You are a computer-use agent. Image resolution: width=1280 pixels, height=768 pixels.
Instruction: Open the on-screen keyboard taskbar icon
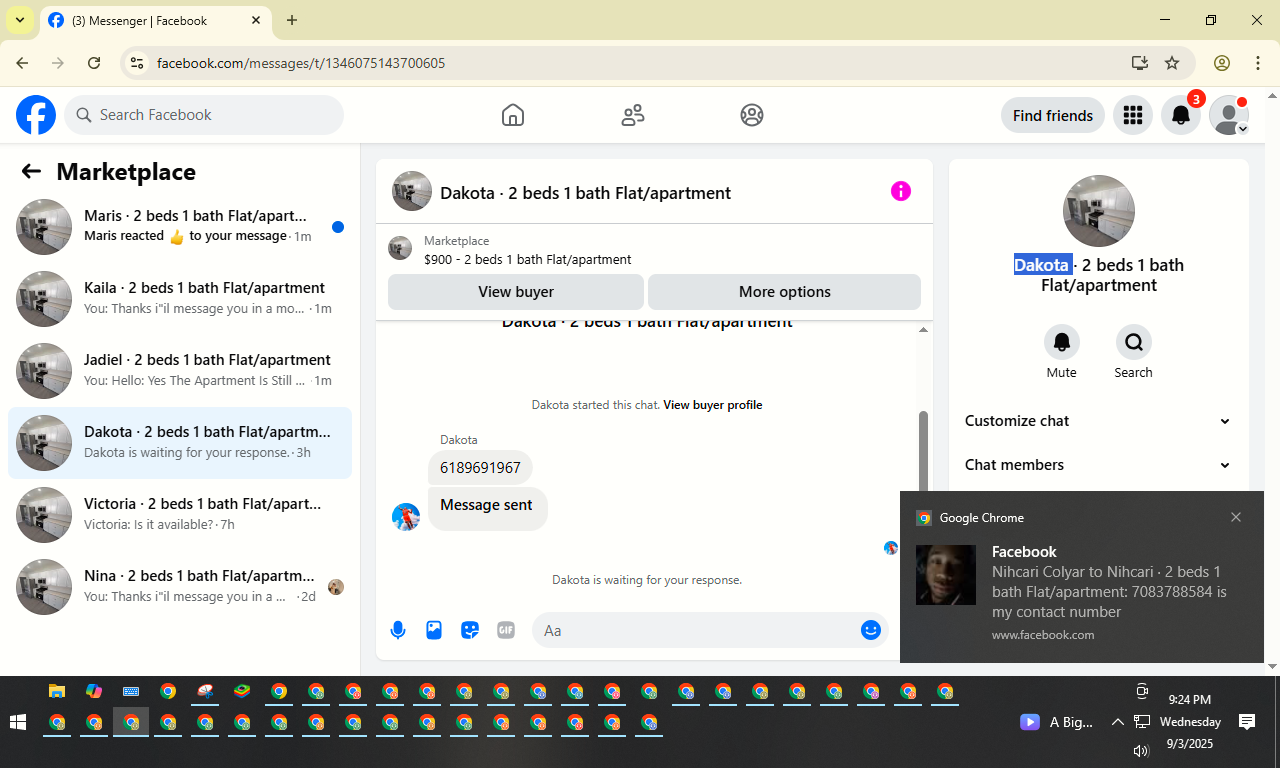coord(131,691)
